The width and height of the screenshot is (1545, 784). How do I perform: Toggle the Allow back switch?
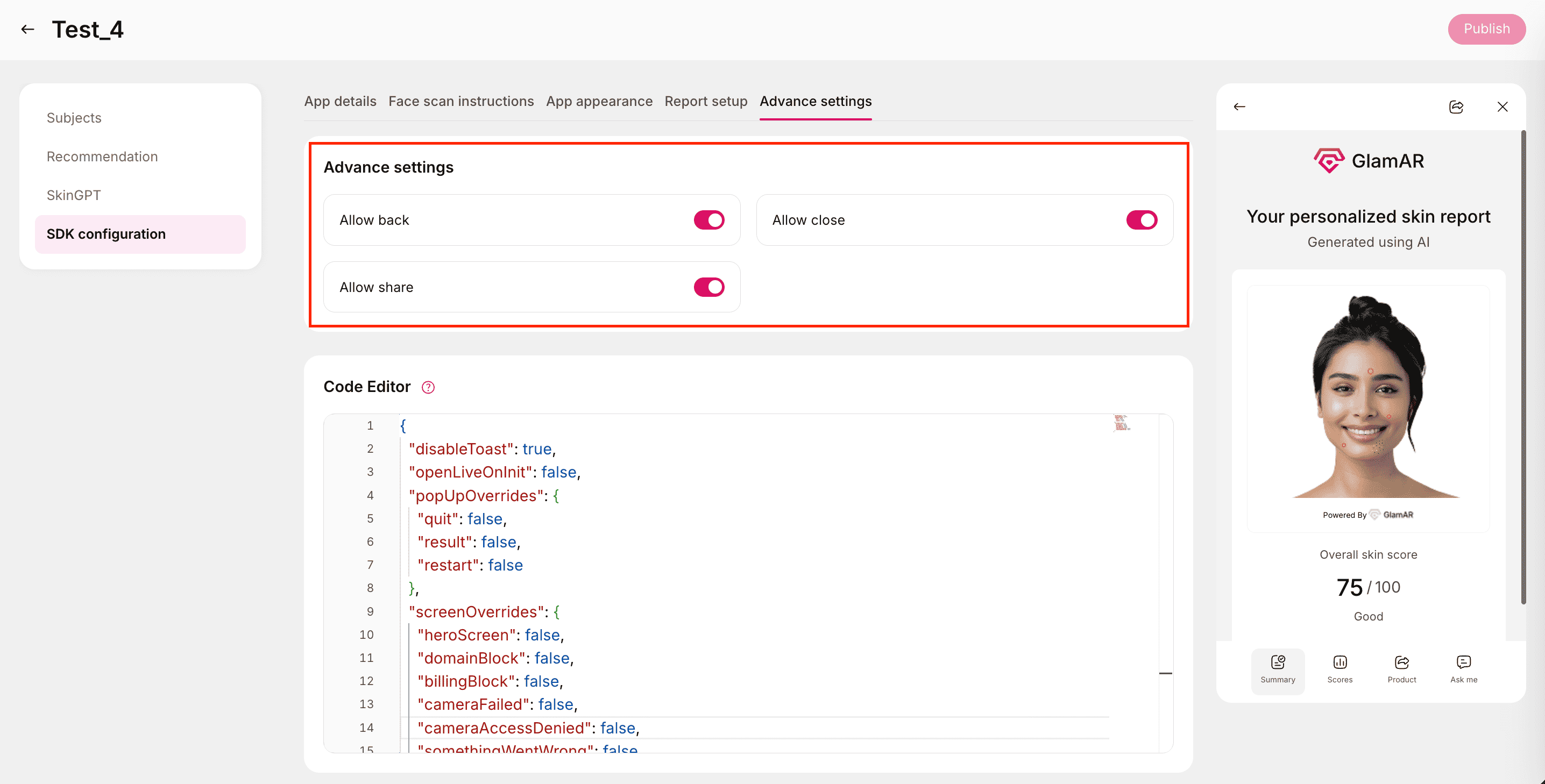pyautogui.click(x=709, y=220)
